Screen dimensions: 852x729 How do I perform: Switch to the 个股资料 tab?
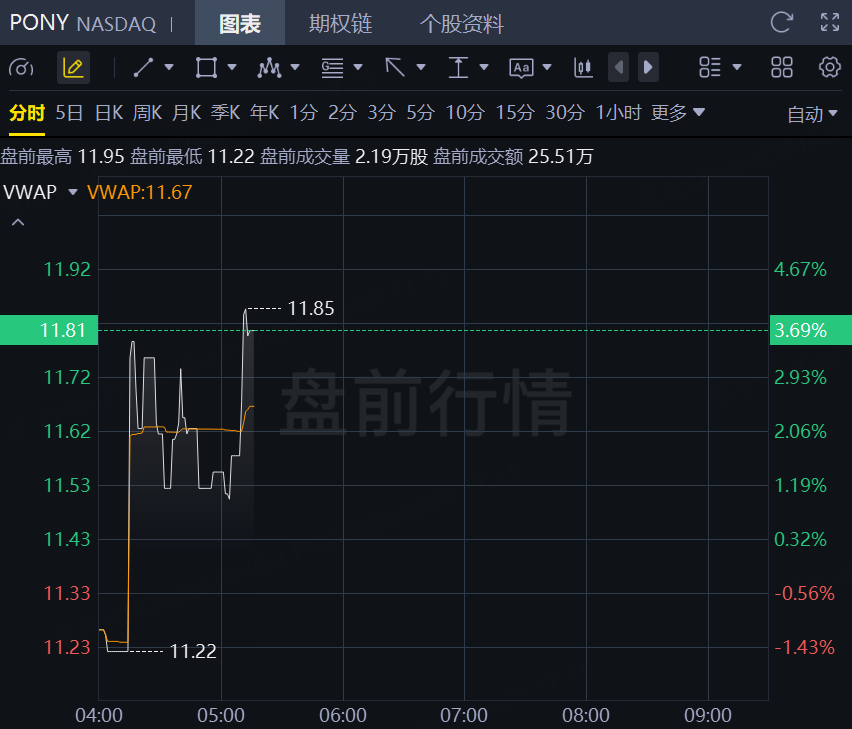461,23
